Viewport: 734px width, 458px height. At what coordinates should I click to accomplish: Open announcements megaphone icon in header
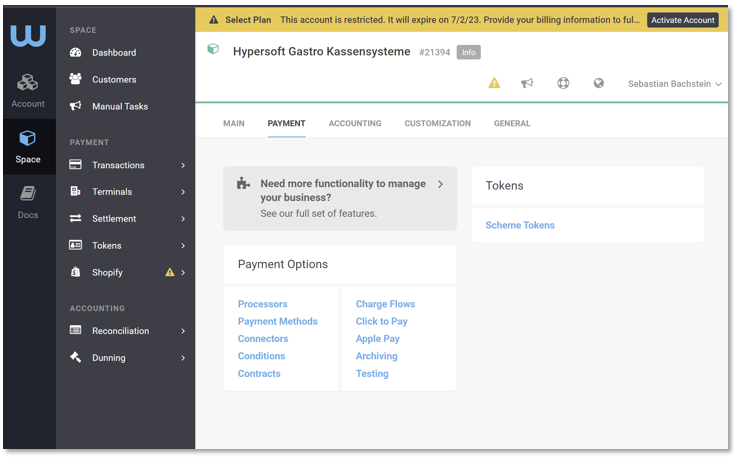click(x=527, y=84)
